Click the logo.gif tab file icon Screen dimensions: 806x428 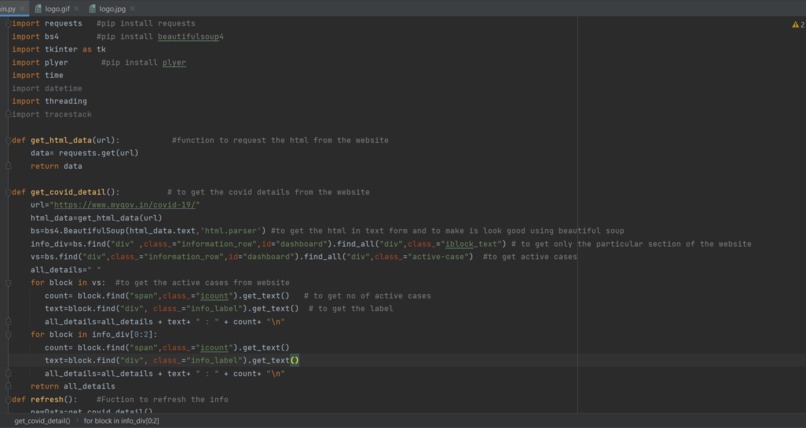pyautogui.click(x=39, y=9)
